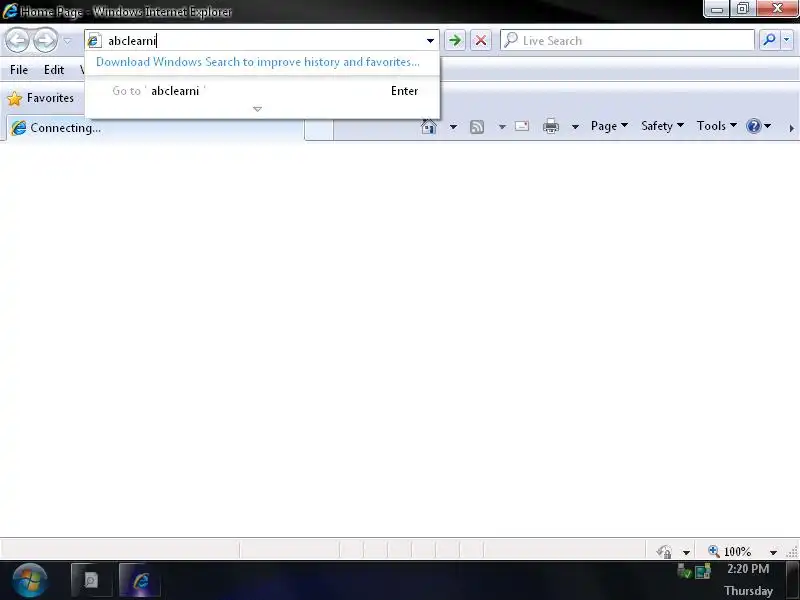The width and height of the screenshot is (800, 600).
Task: Open the Favorites center button
Action: click(x=41, y=98)
